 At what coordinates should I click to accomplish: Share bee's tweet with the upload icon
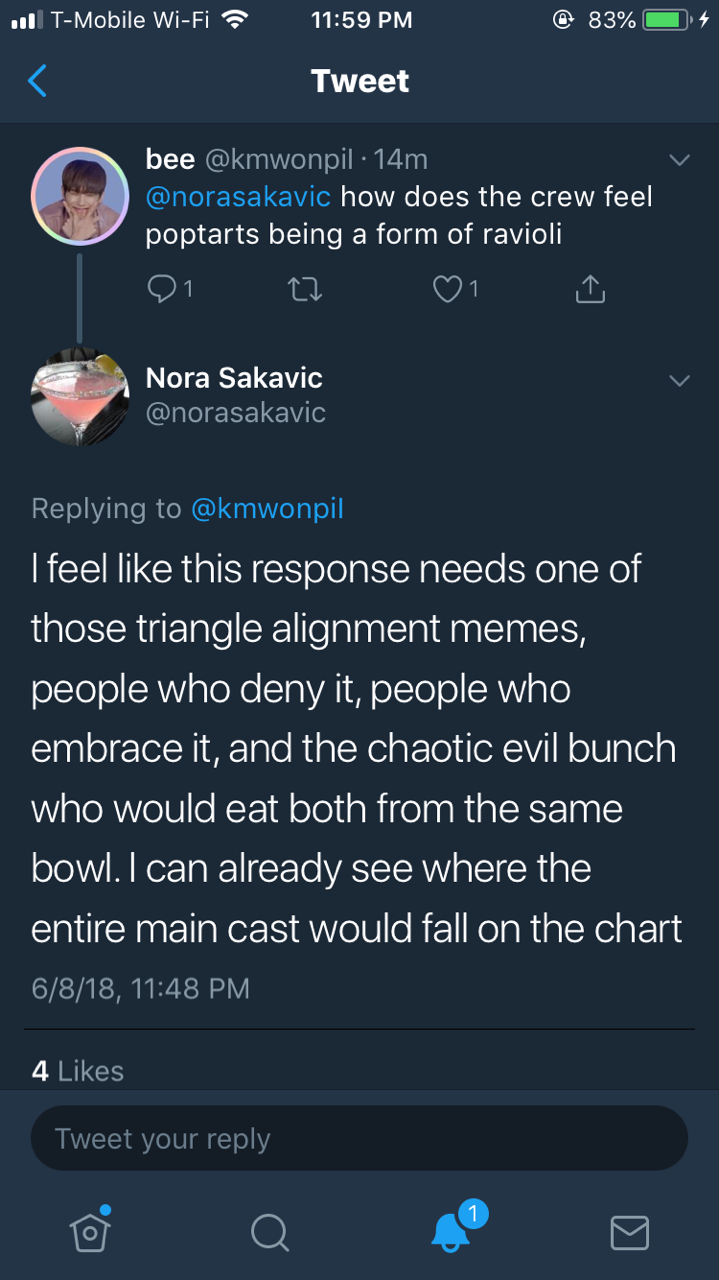pos(590,289)
